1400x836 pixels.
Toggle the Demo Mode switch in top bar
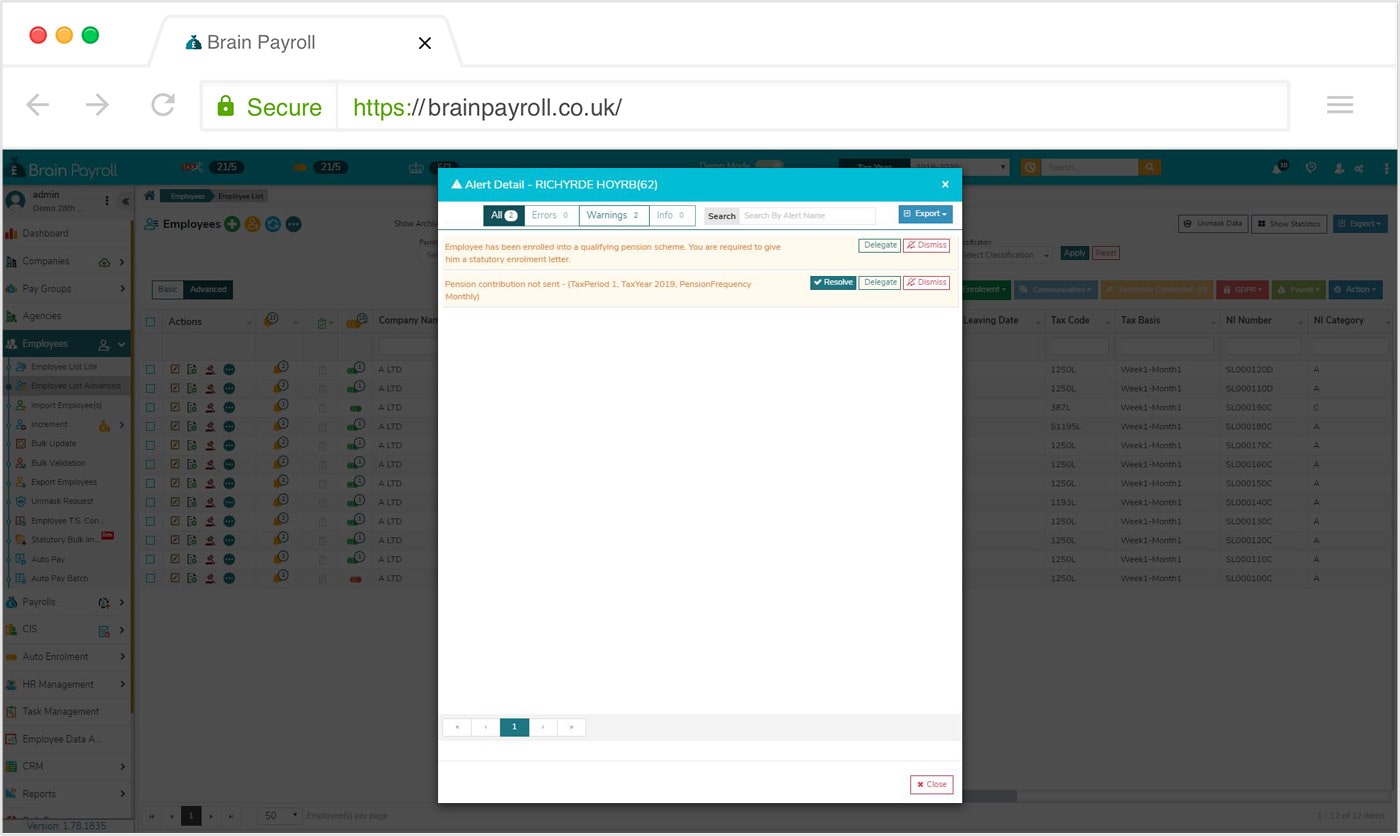tap(768, 166)
